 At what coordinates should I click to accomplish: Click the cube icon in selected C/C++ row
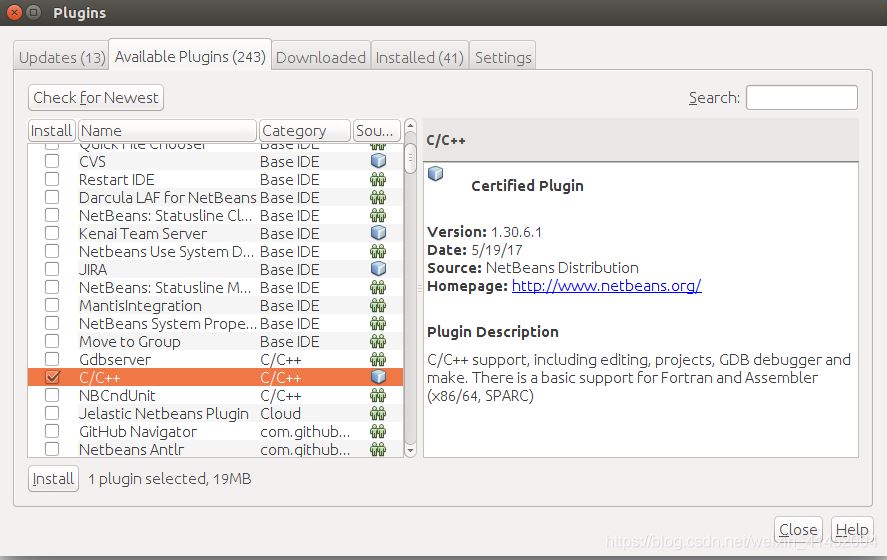pyautogui.click(x=378, y=377)
